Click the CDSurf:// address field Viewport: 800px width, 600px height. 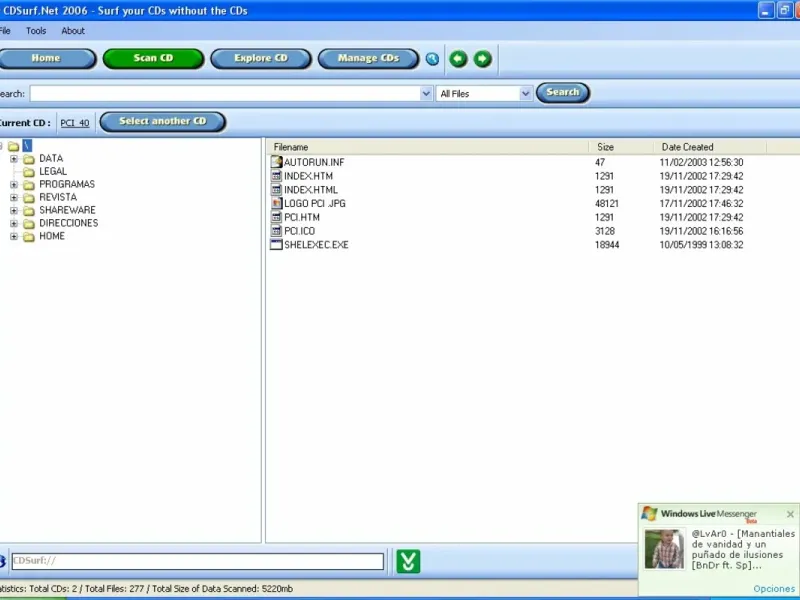[x=198, y=561]
